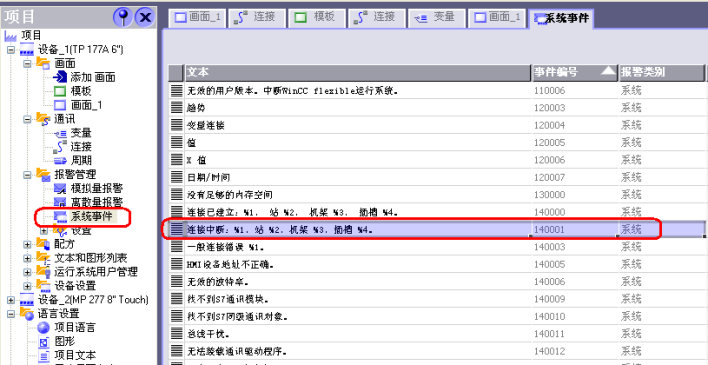
Task: Select row icon for event 140000
Action: pos(177,212)
